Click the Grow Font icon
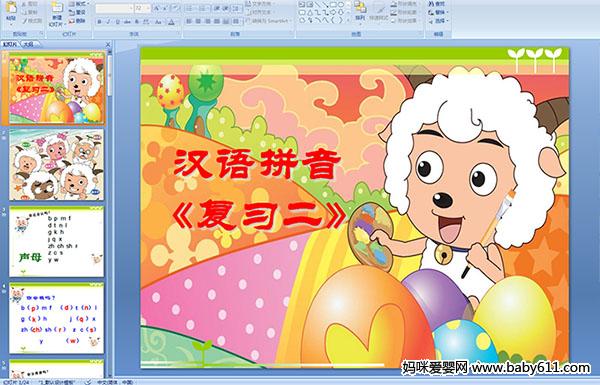 point(156,8)
